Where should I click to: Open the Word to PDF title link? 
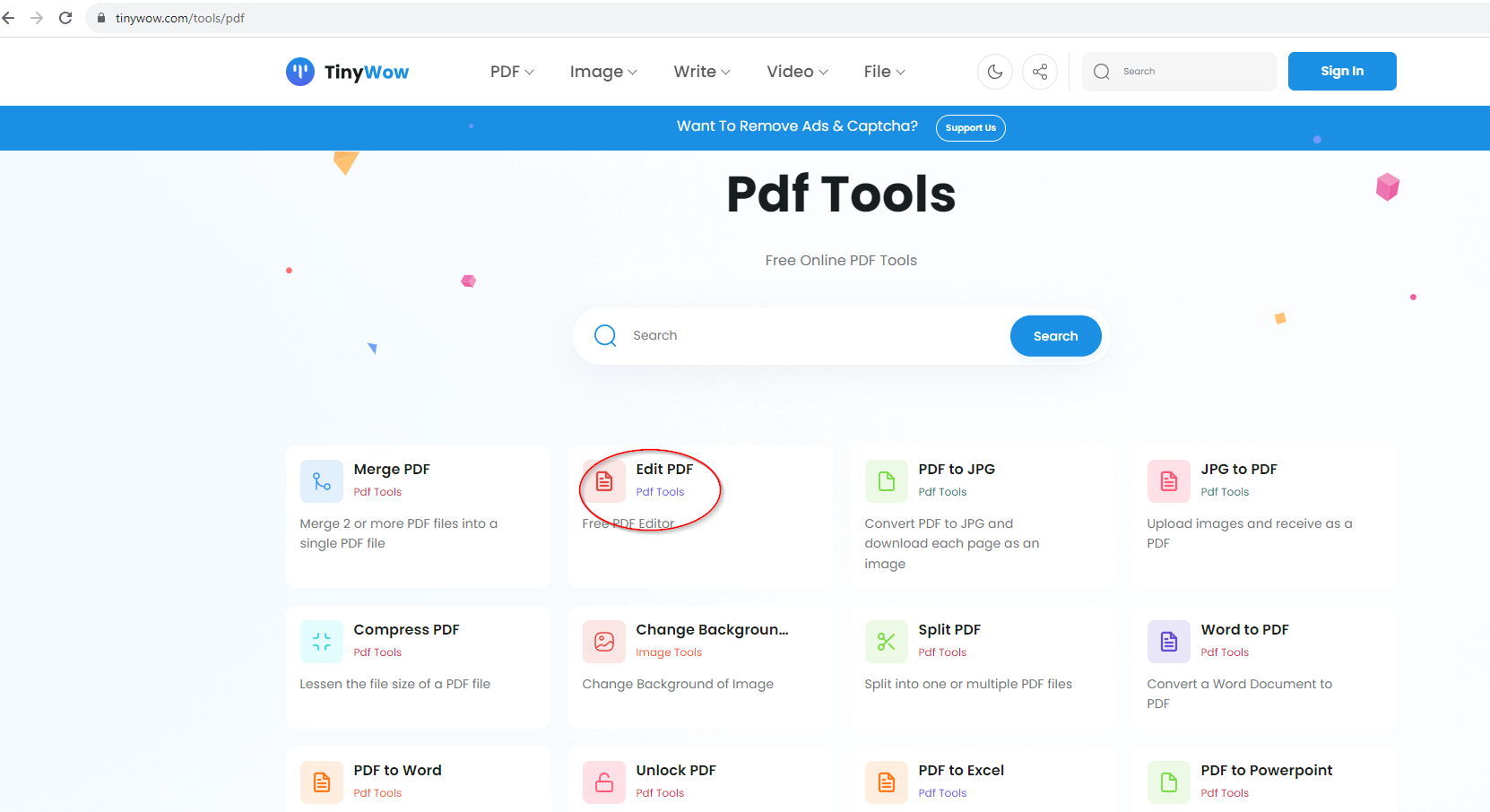(x=1244, y=630)
